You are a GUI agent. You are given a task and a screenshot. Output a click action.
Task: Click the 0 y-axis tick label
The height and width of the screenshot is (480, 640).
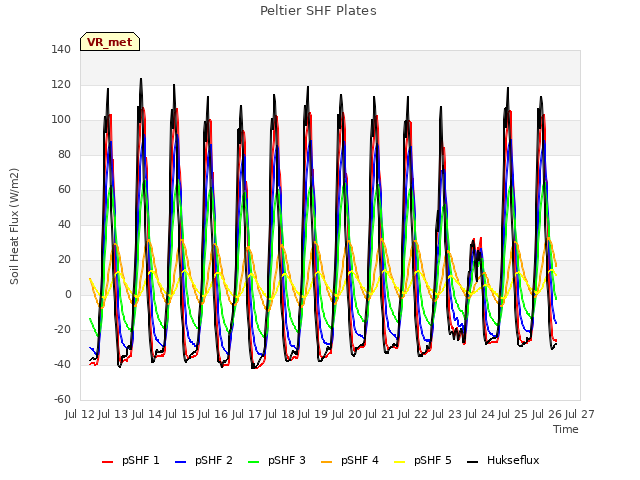(68, 294)
